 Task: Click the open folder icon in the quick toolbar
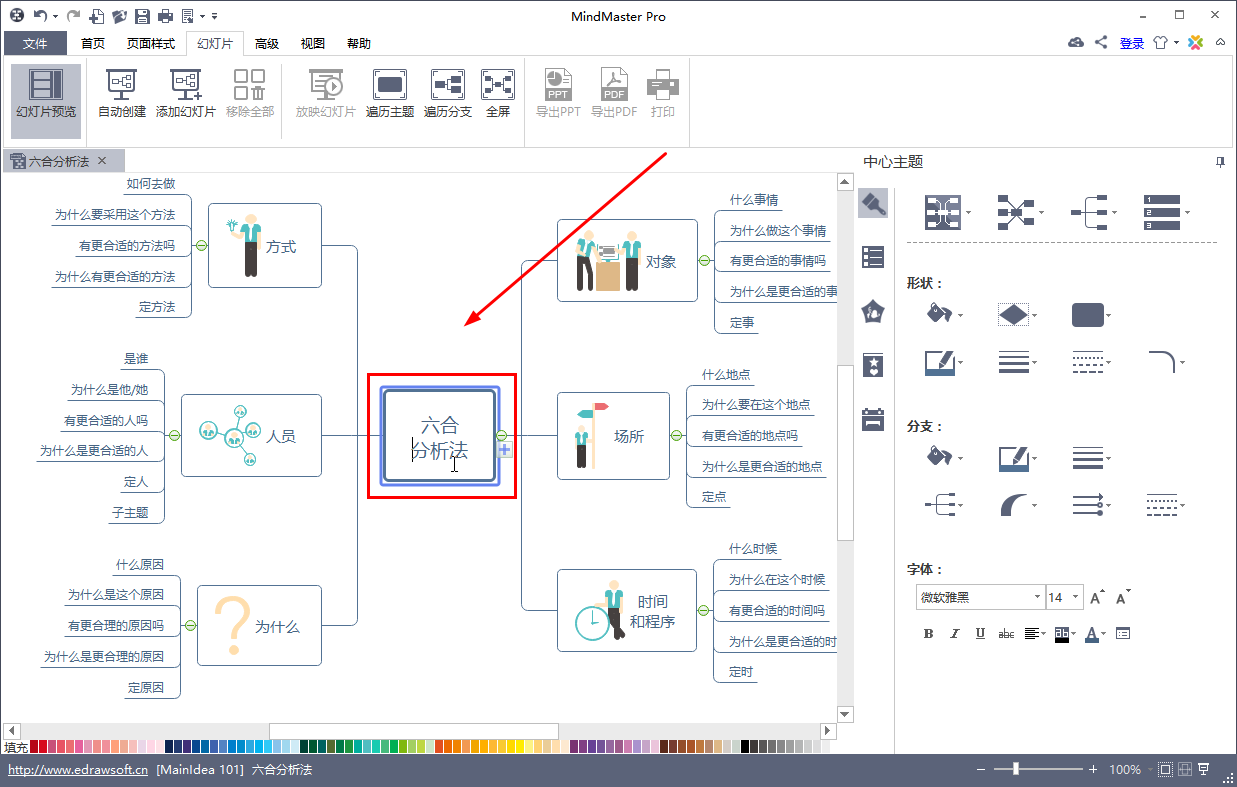click(x=119, y=16)
